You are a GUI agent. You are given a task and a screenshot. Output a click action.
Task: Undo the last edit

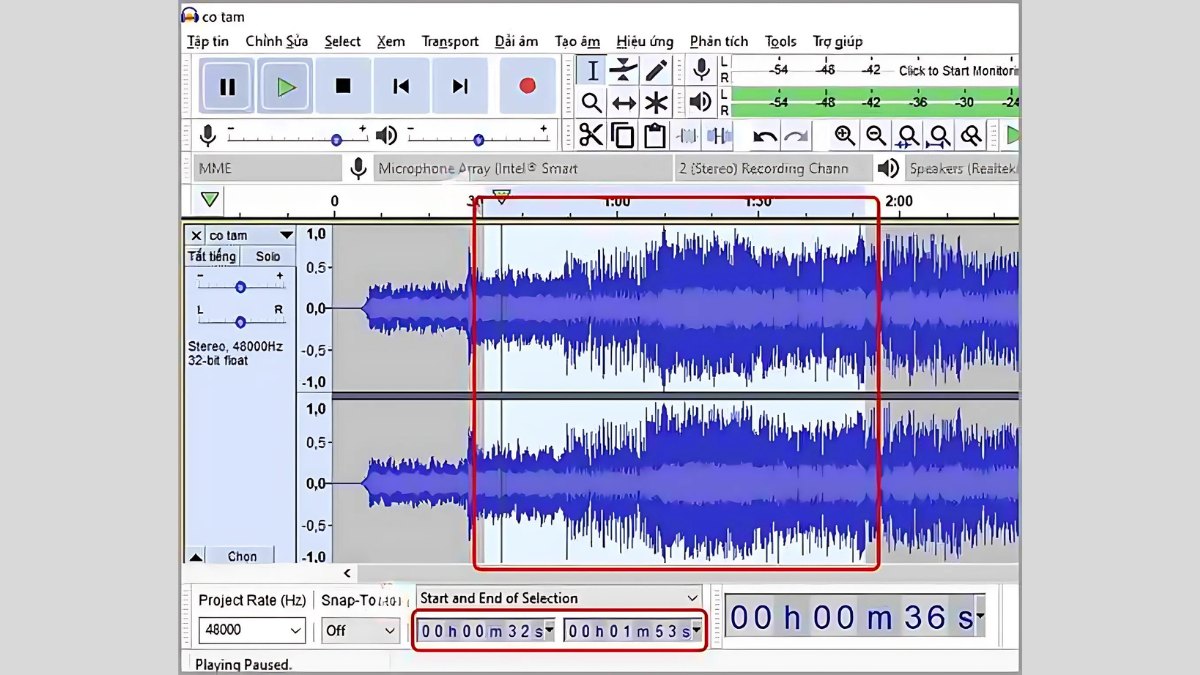[x=765, y=135]
